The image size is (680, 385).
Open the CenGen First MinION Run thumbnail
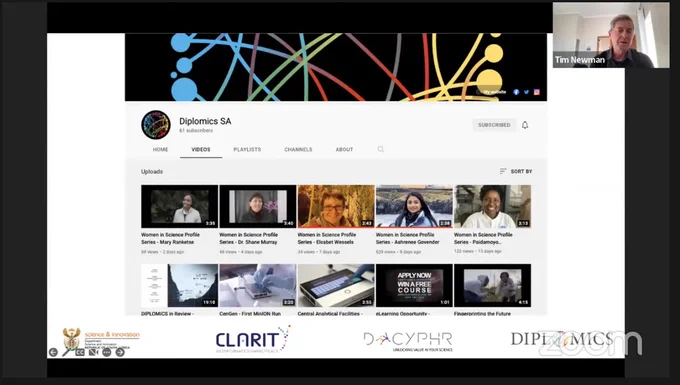(258, 285)
